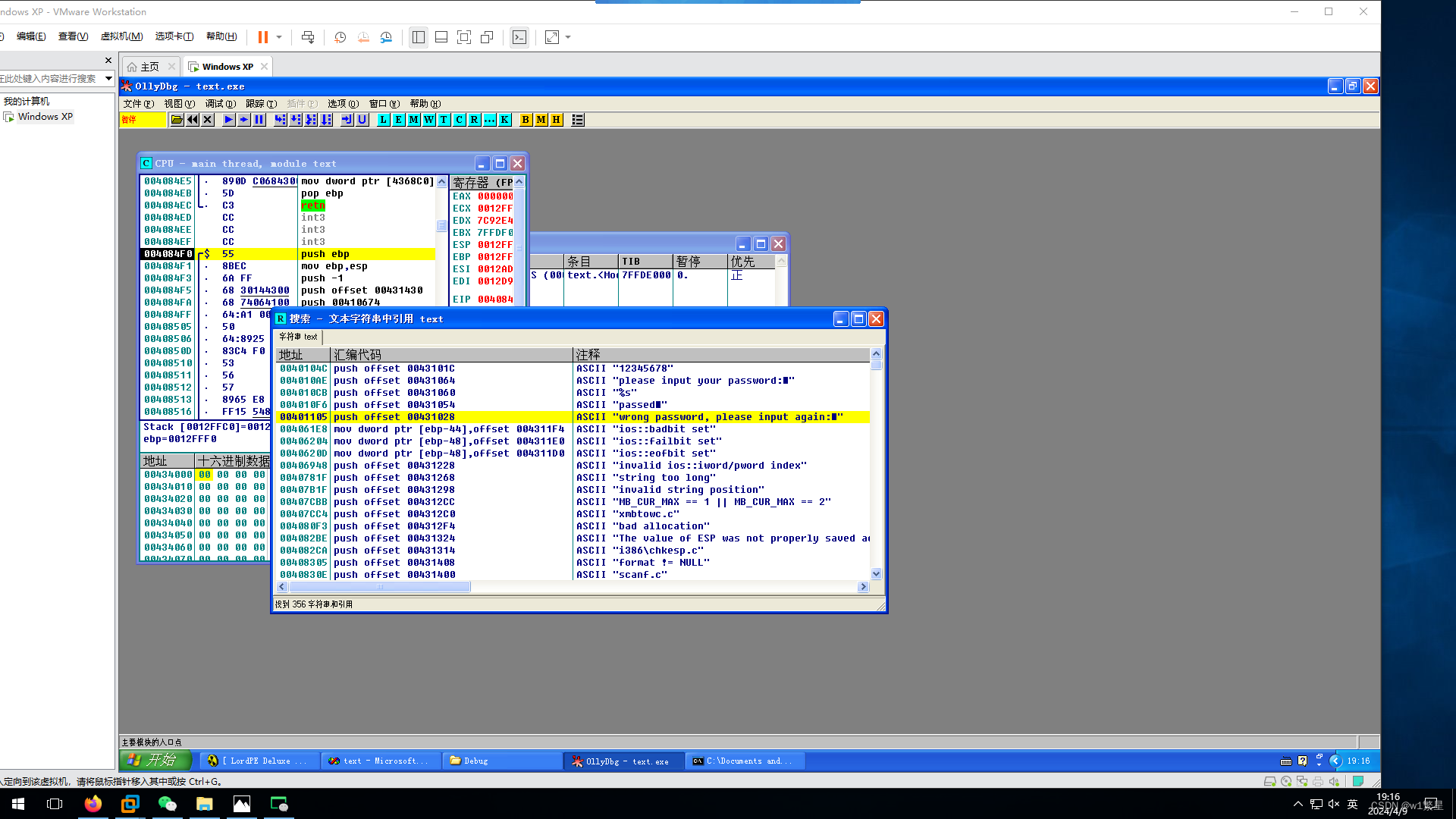Switch to Debug folder taskbar button
The image size is (1456, 819).
(x=502, y=761)
